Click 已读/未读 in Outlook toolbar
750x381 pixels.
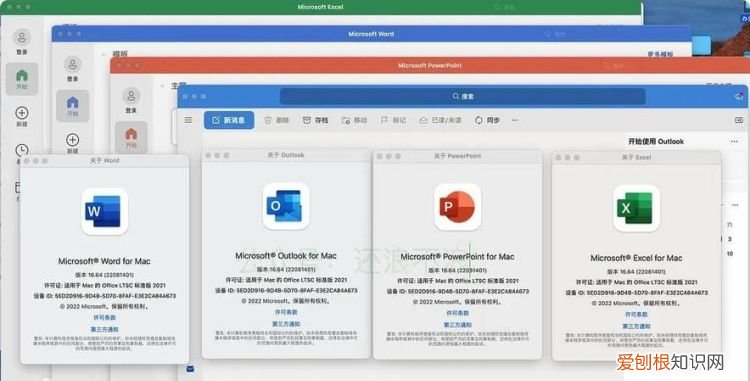click(440, 120)
